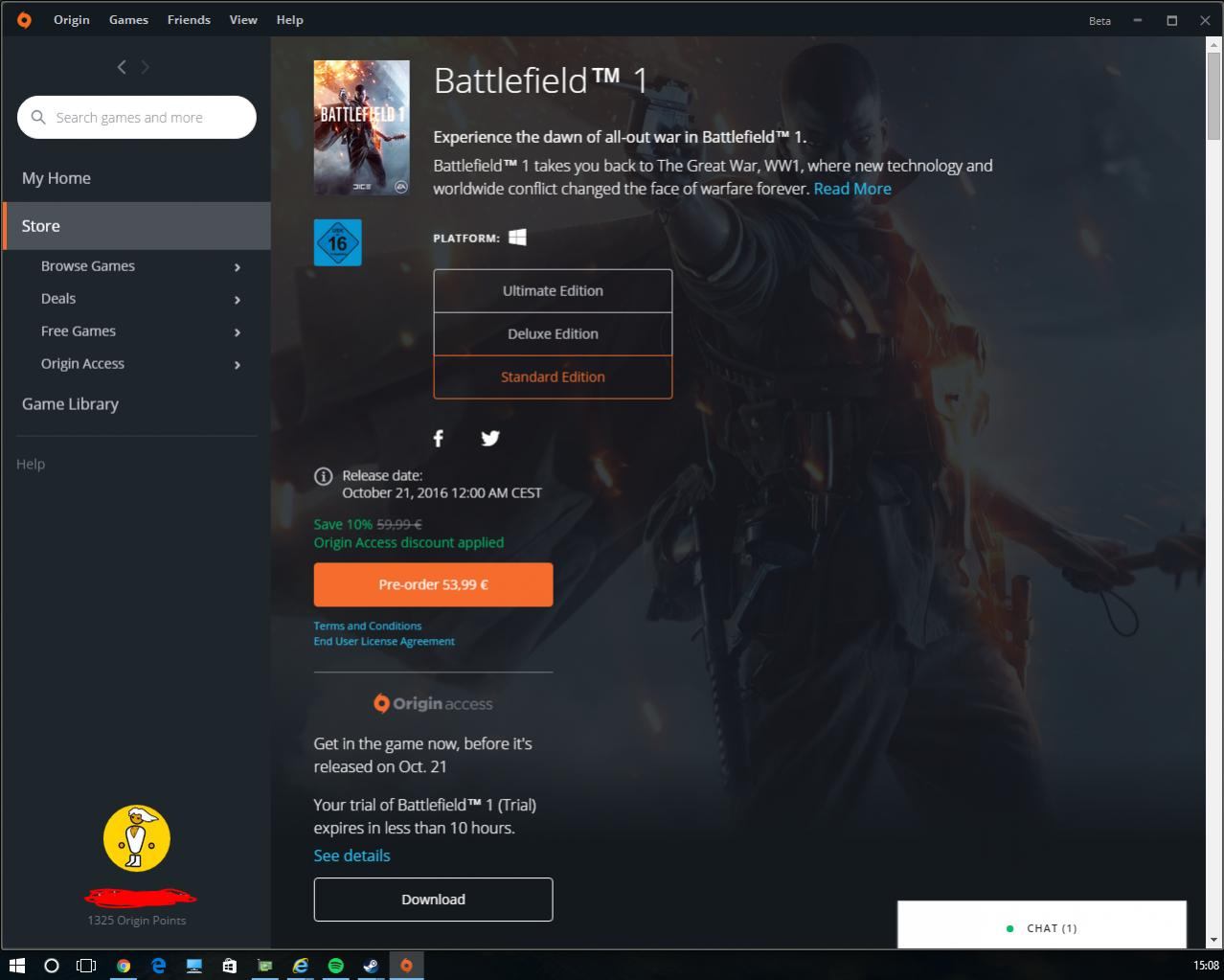Image resolution: width=1224 pixels, height=980 pixels.
Task: Open the Games menu
Action: click(x=128, y=20)
